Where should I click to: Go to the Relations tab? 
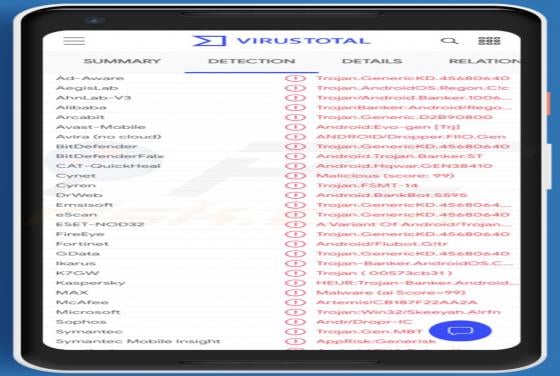[x=485, y=61]
